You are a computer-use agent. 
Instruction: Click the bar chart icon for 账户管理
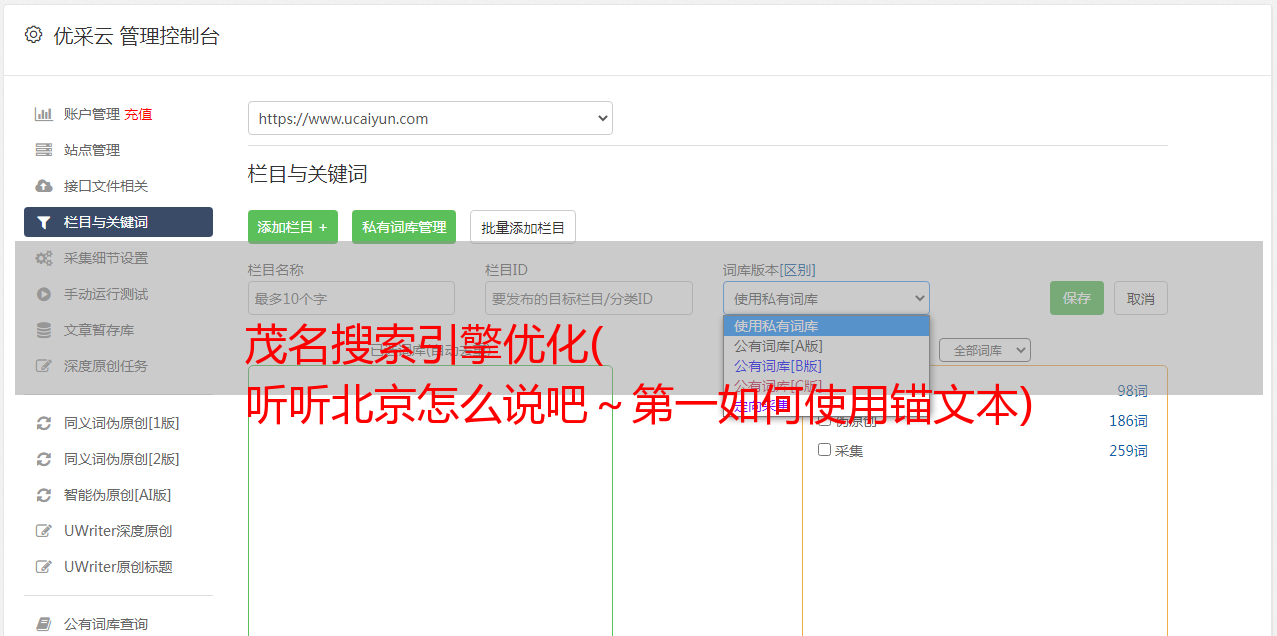coord(44,114)
